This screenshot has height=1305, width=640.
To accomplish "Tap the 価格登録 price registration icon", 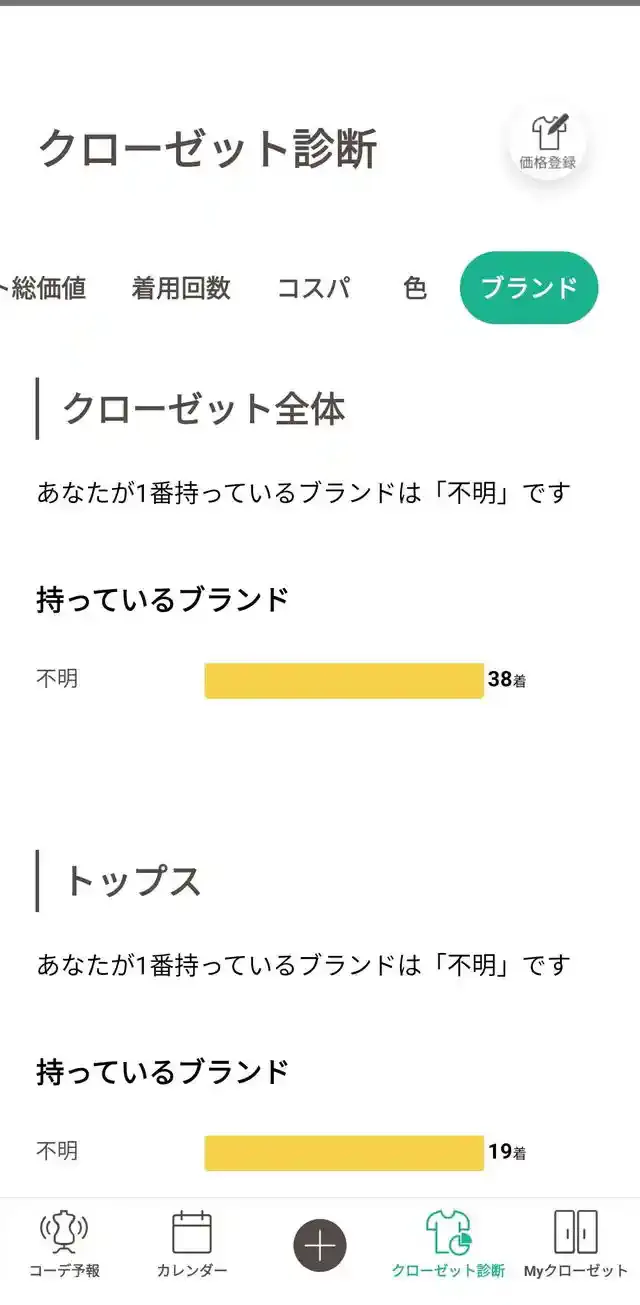I will (x=548, y=142).
